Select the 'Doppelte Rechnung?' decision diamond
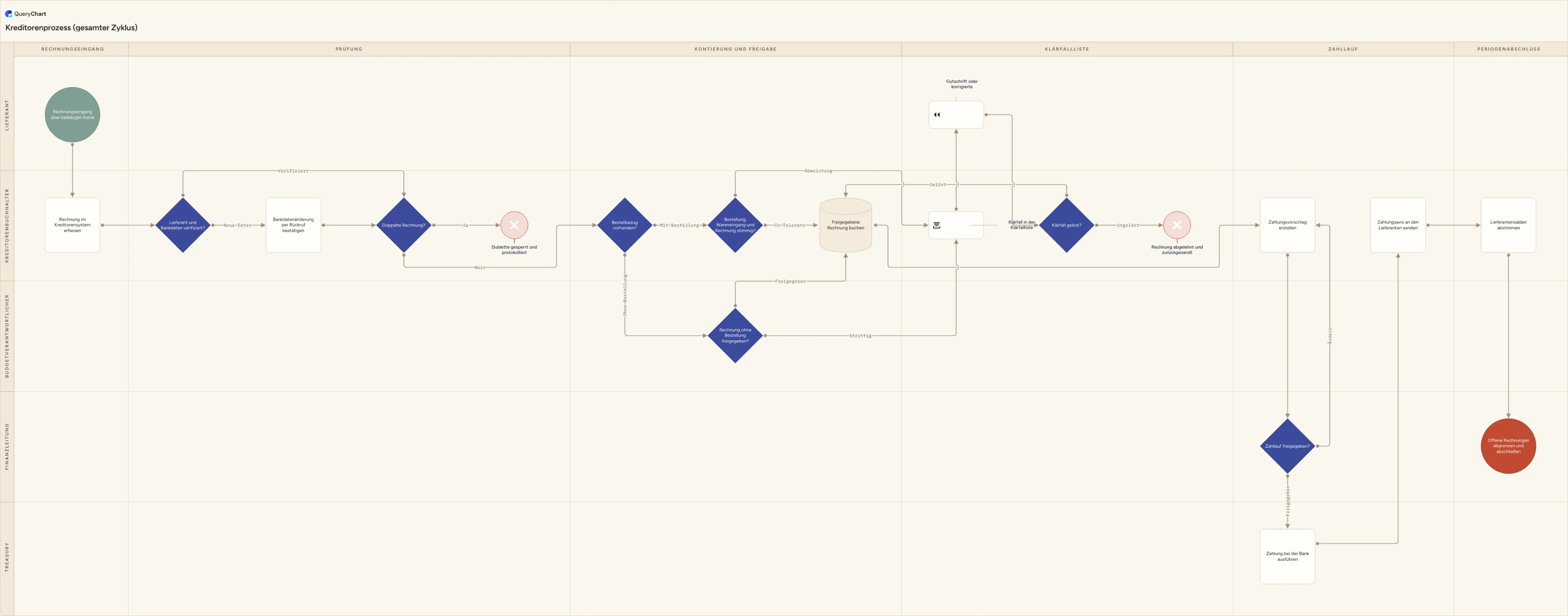Screen dimensions: 1568x616 [x=403, y=225]
